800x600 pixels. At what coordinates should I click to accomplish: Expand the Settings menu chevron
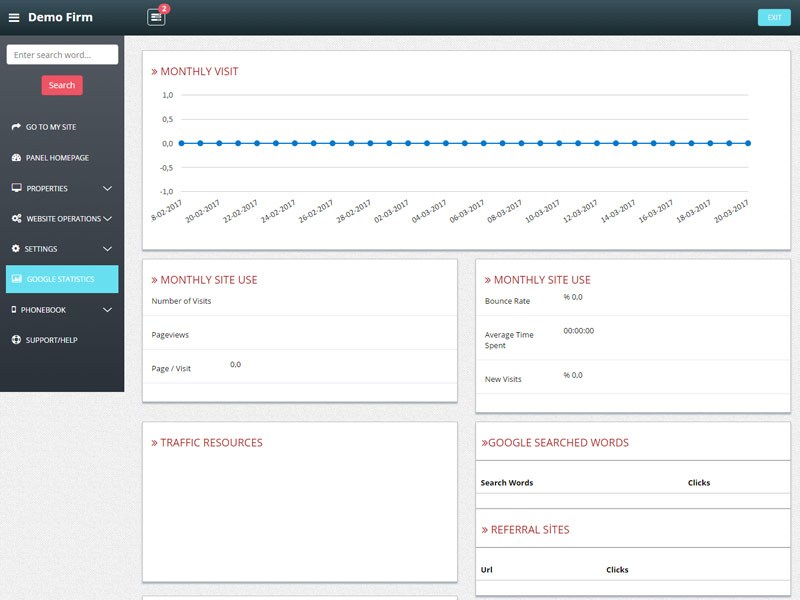click(107, 249)
